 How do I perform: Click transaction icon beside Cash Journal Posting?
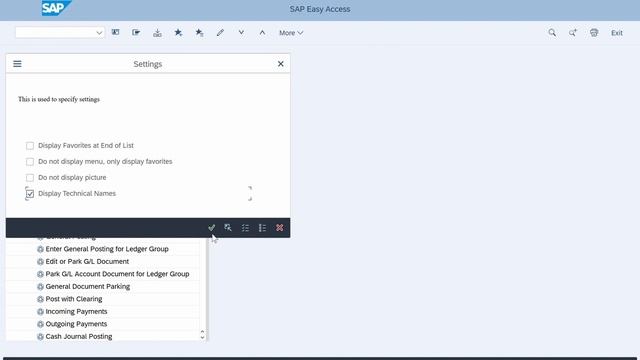point(40,337)
